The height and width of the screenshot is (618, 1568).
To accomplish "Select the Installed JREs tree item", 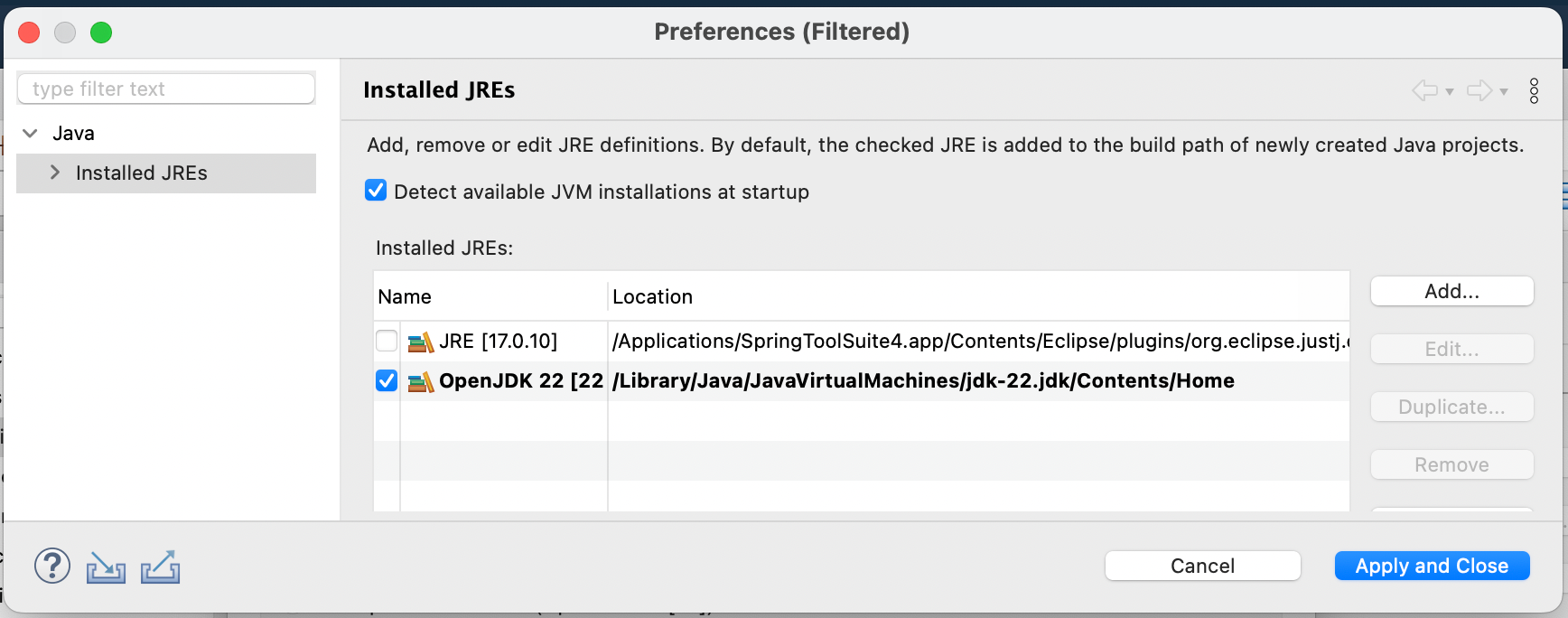I will point(142,173).
